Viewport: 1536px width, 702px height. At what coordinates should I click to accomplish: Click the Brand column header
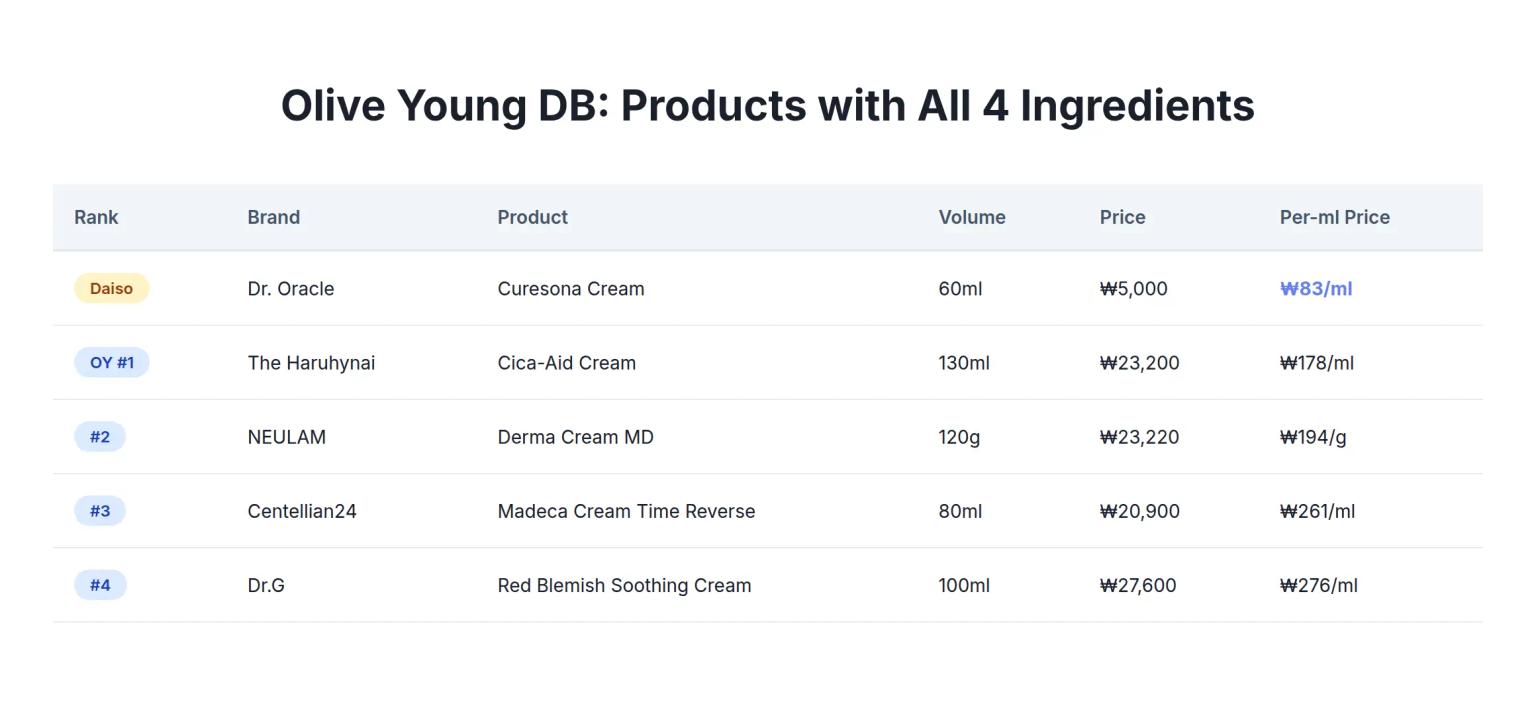tap(273, 217)
